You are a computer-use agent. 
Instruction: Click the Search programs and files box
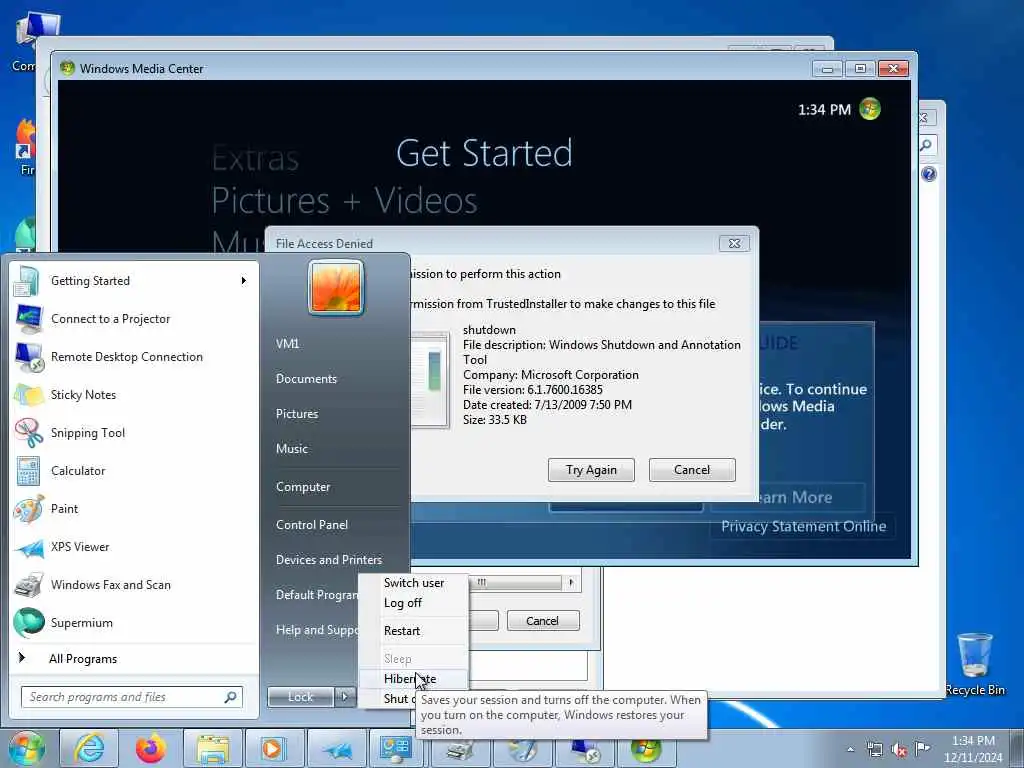point(132,697)
